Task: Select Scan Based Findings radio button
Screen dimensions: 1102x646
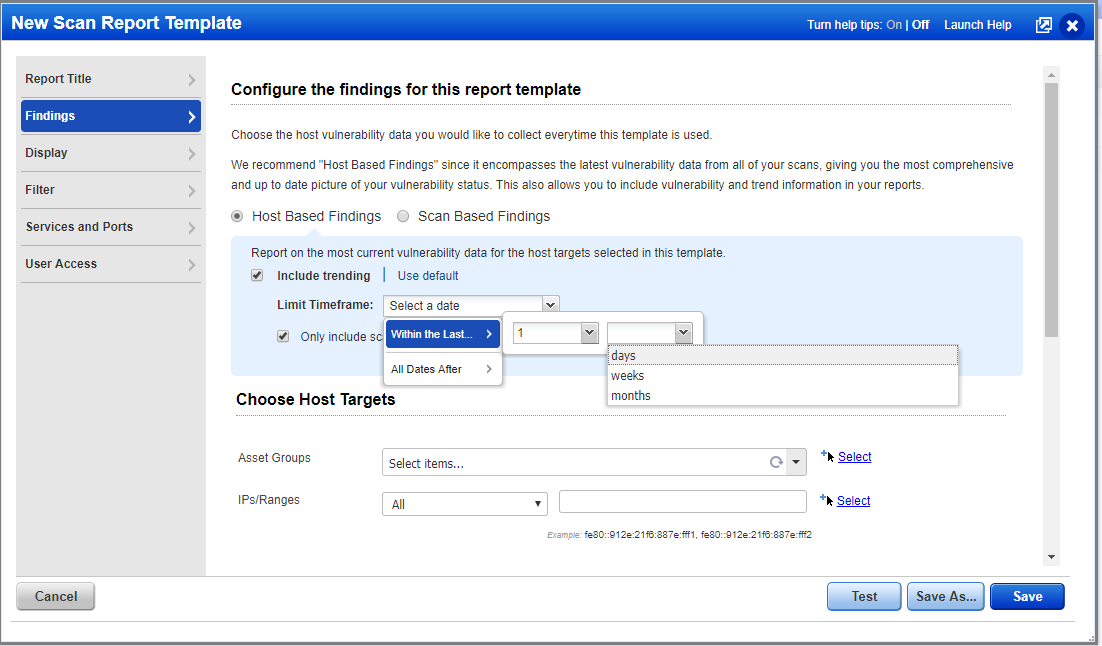Action: (403, 217)
